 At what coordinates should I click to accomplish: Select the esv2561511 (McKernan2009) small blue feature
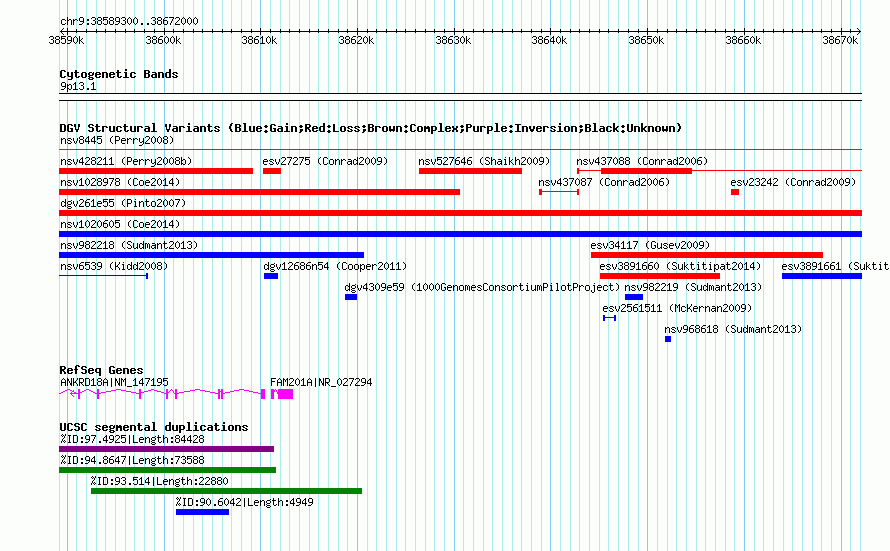(610, 318)
